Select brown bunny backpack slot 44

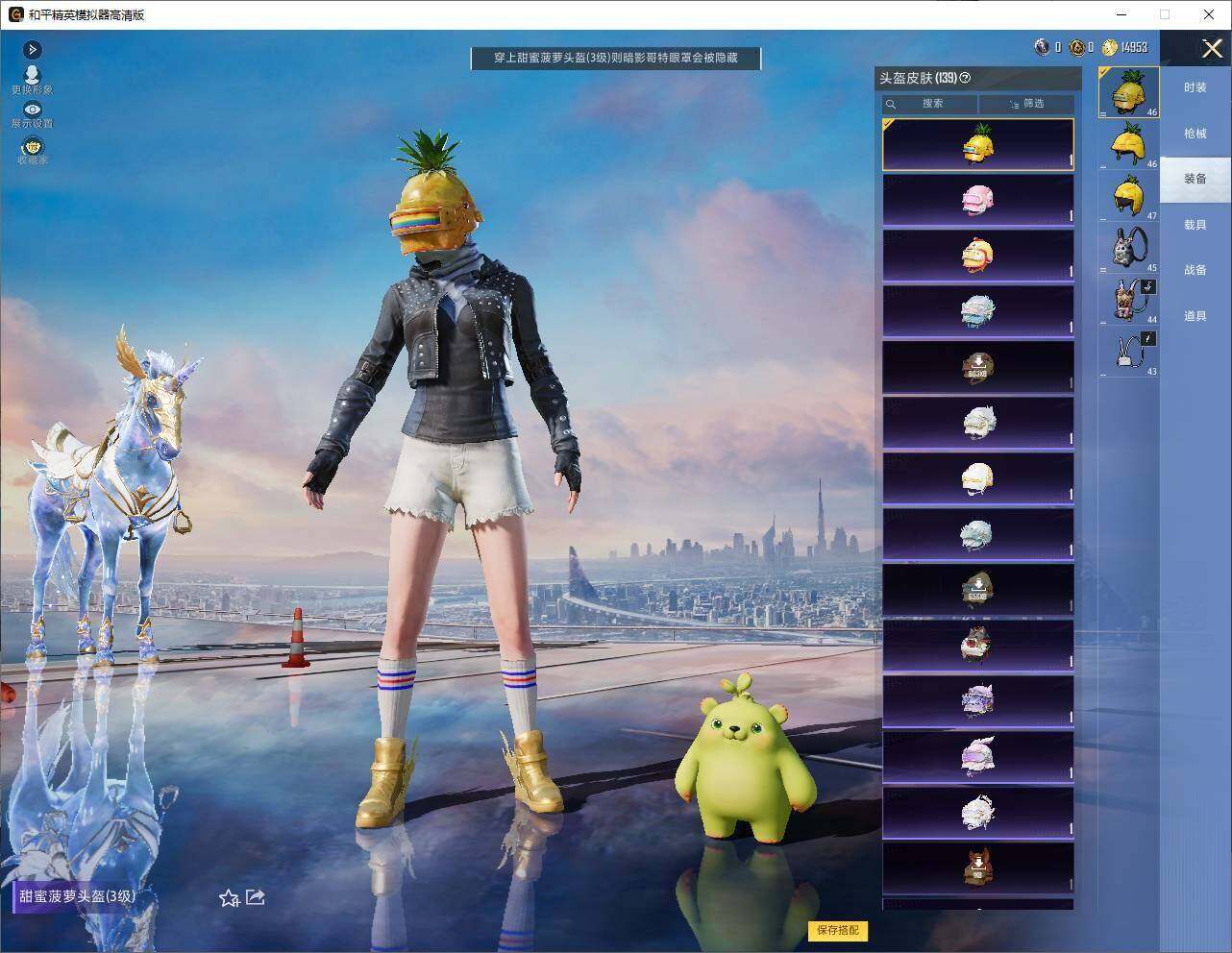coord(1129,300)
